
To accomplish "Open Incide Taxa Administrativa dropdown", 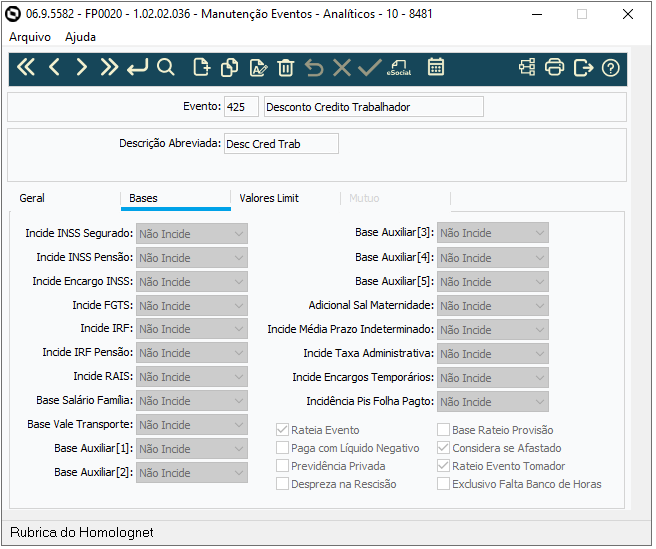I will [x=493, y=354].
